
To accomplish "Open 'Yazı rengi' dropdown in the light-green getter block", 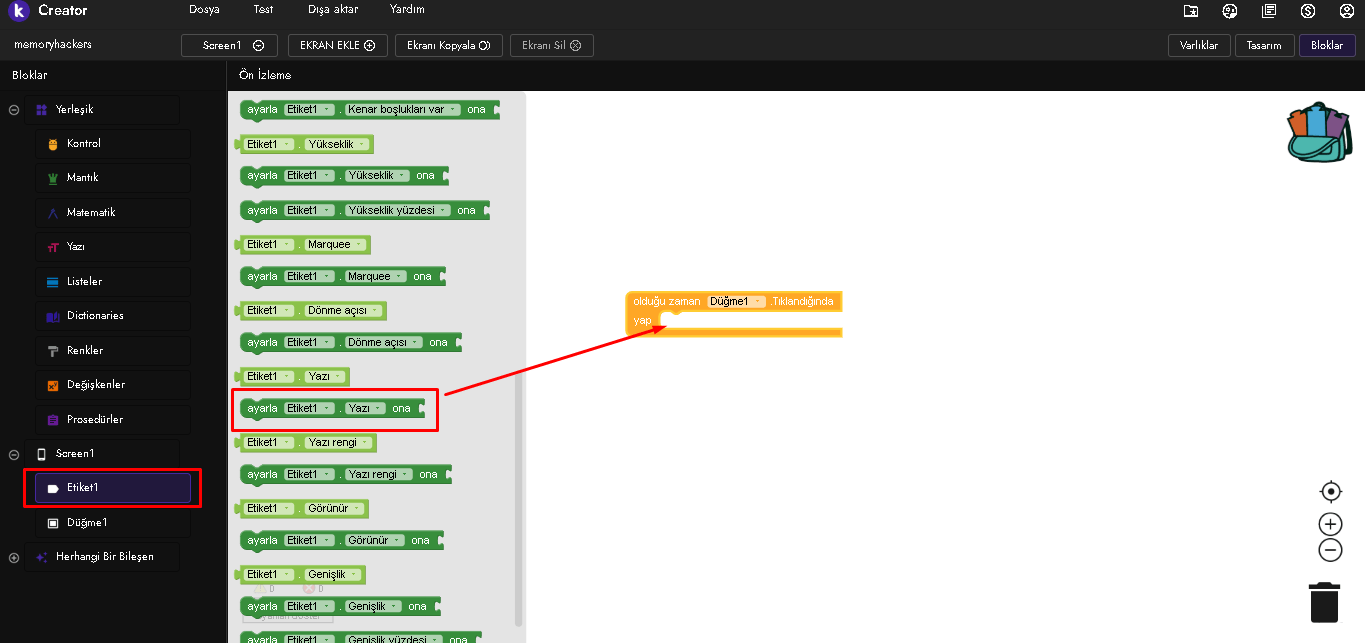I will click(x=338, y=442).
